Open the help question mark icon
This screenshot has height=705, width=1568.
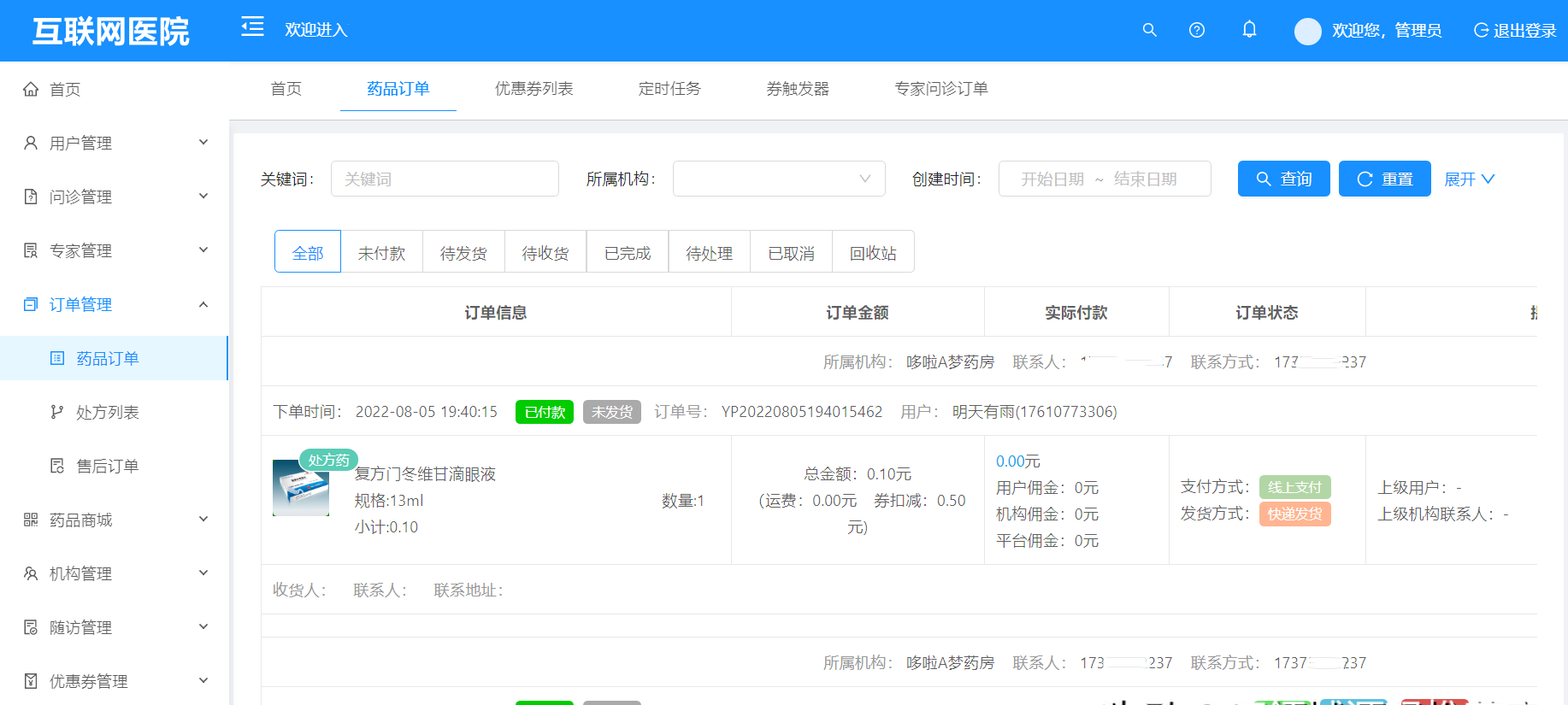click(1197, 30)
